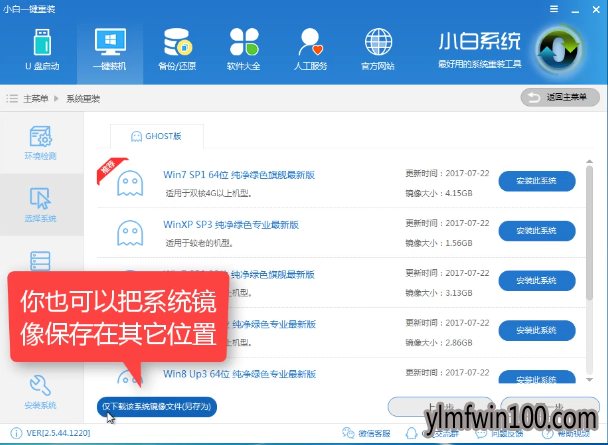The image size is (608, 445).
Task: Install the system sized 3.13GB
Action: click(537, 281)
